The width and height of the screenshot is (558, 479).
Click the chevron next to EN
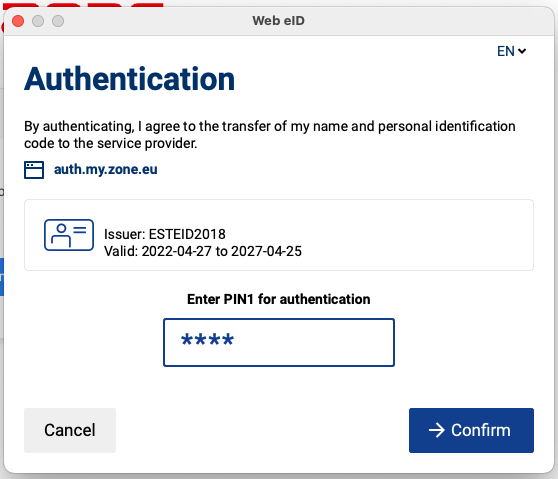coord(522,51)
